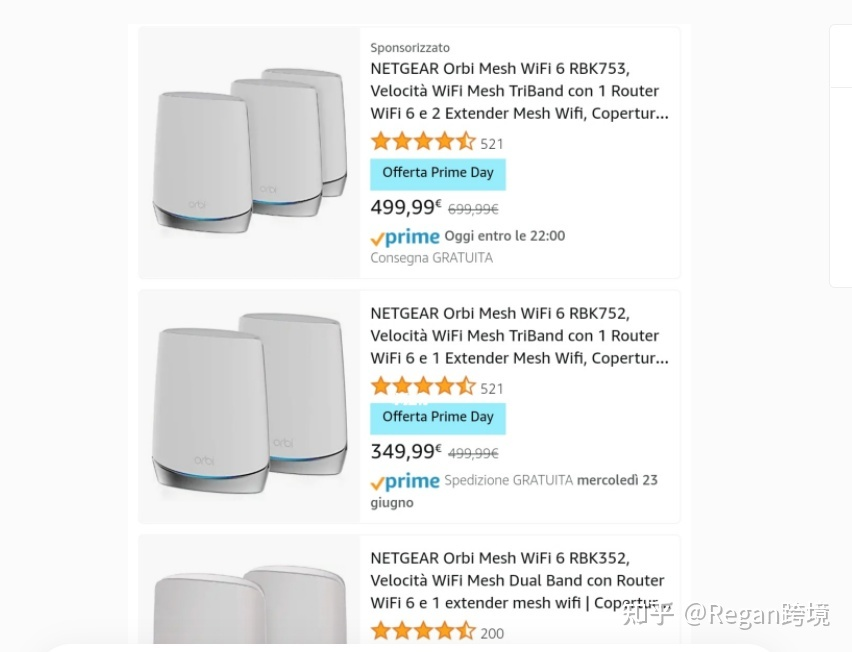Click the star rating of RBK752

(x=422, y=387)
